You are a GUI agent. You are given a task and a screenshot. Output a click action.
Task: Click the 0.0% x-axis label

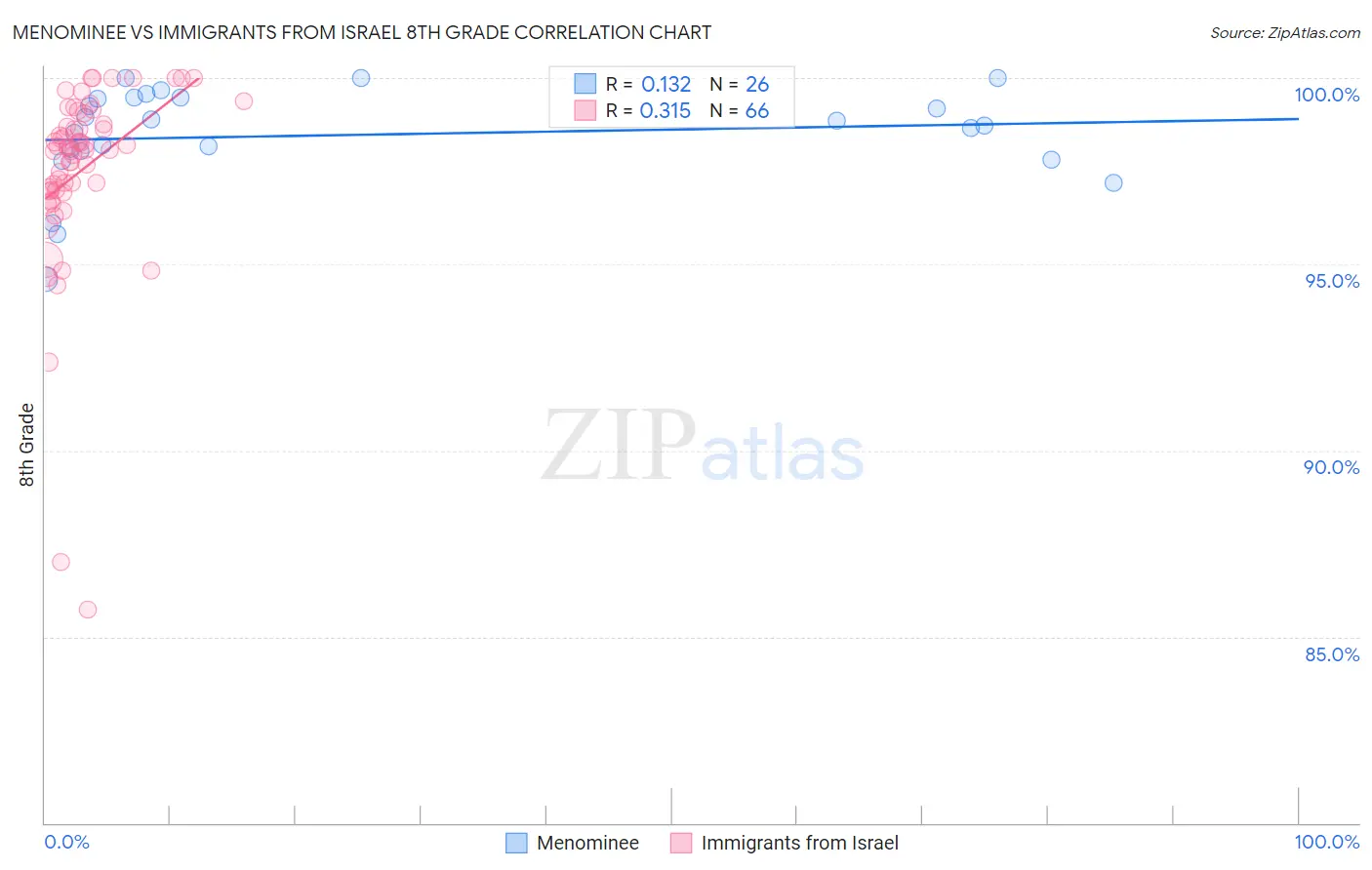point(66,842)
